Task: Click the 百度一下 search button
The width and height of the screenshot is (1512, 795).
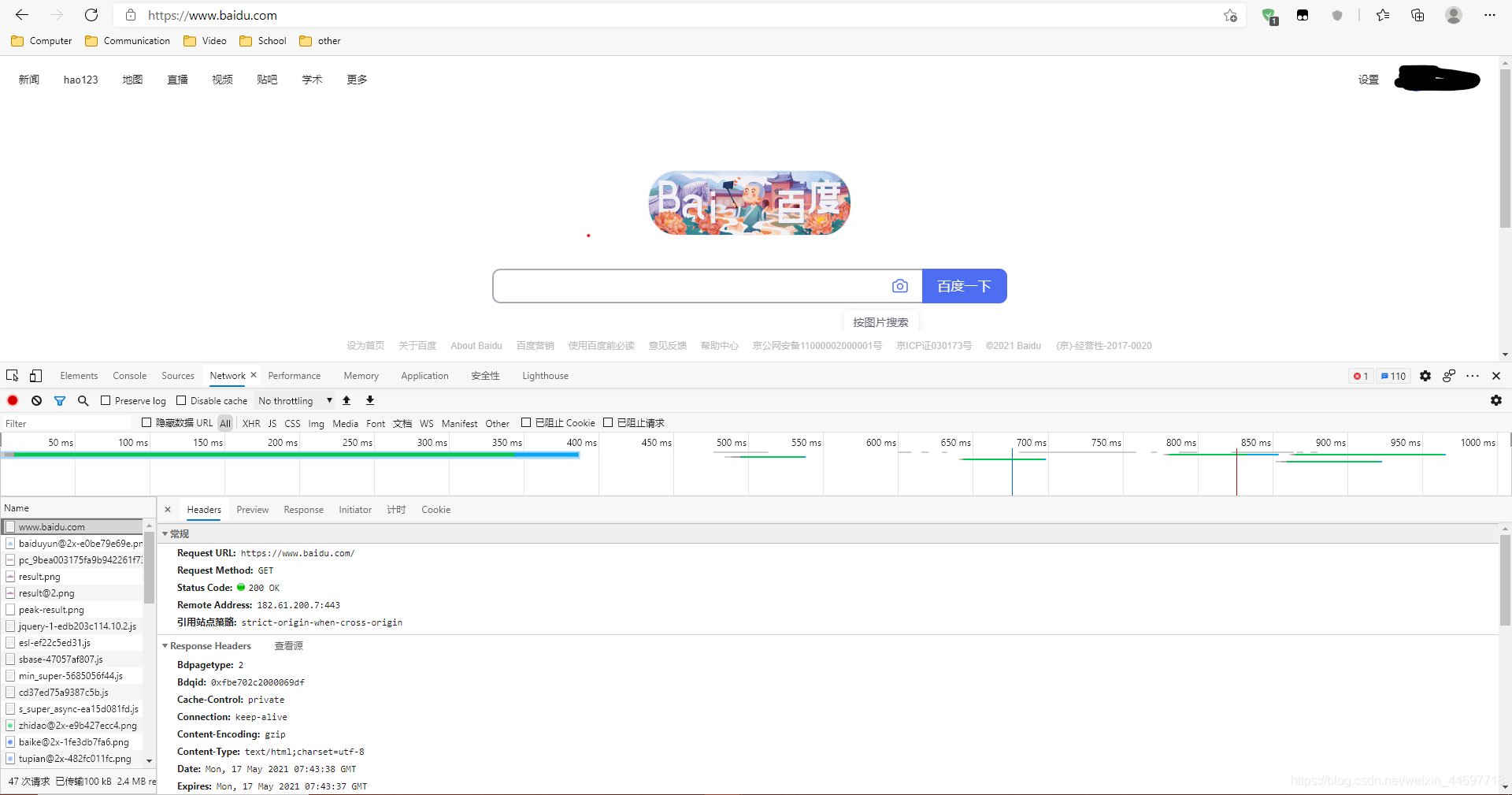Action: click(x=965, y=286)
